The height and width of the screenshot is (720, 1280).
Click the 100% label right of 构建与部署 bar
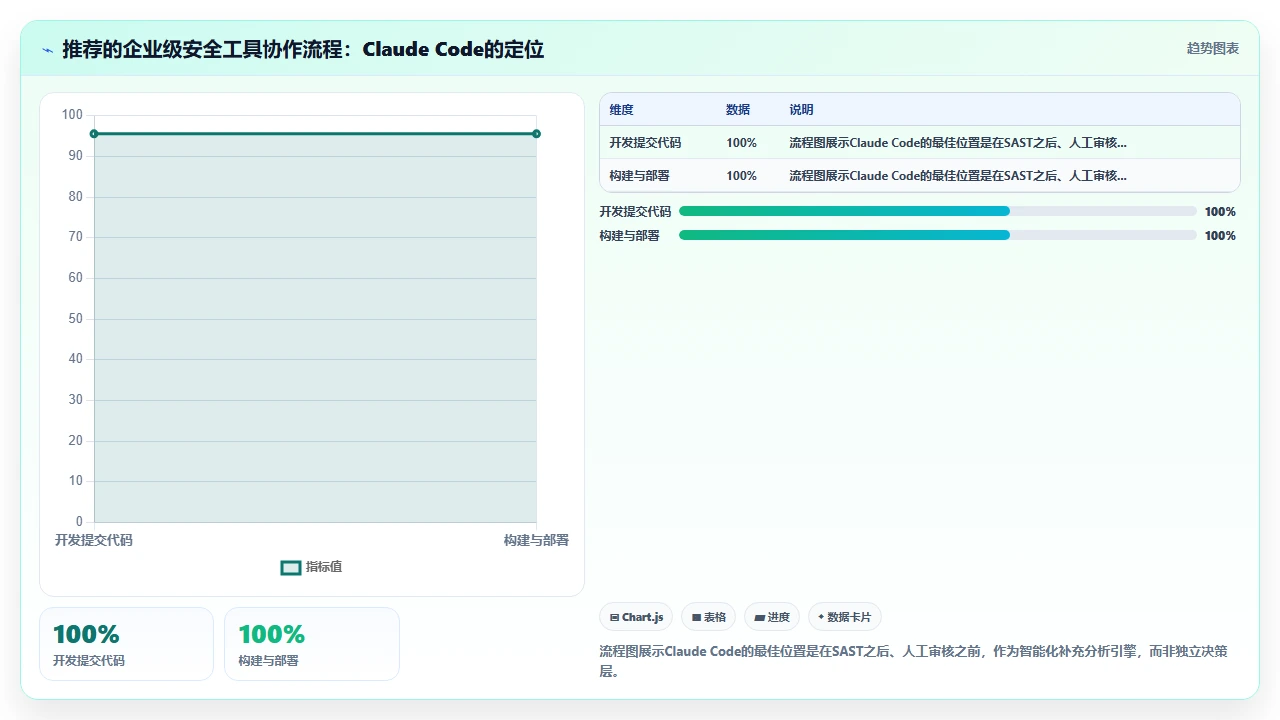pyautogui.click(x=1220, y=236)
